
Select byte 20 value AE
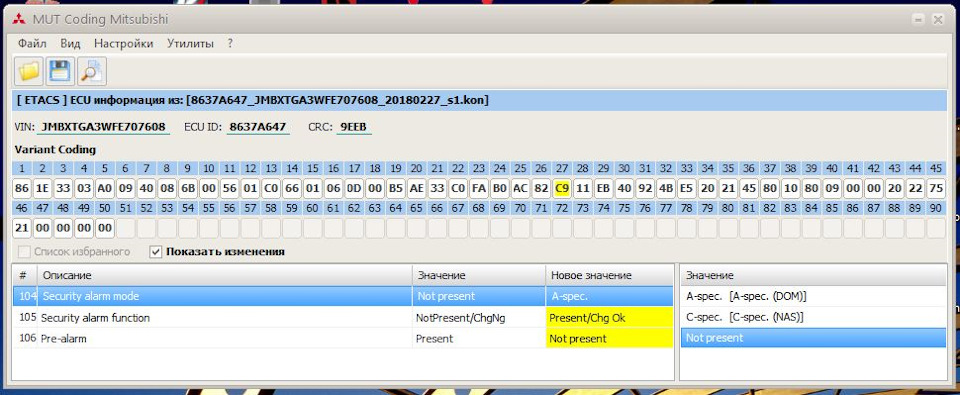coord(416,189)
